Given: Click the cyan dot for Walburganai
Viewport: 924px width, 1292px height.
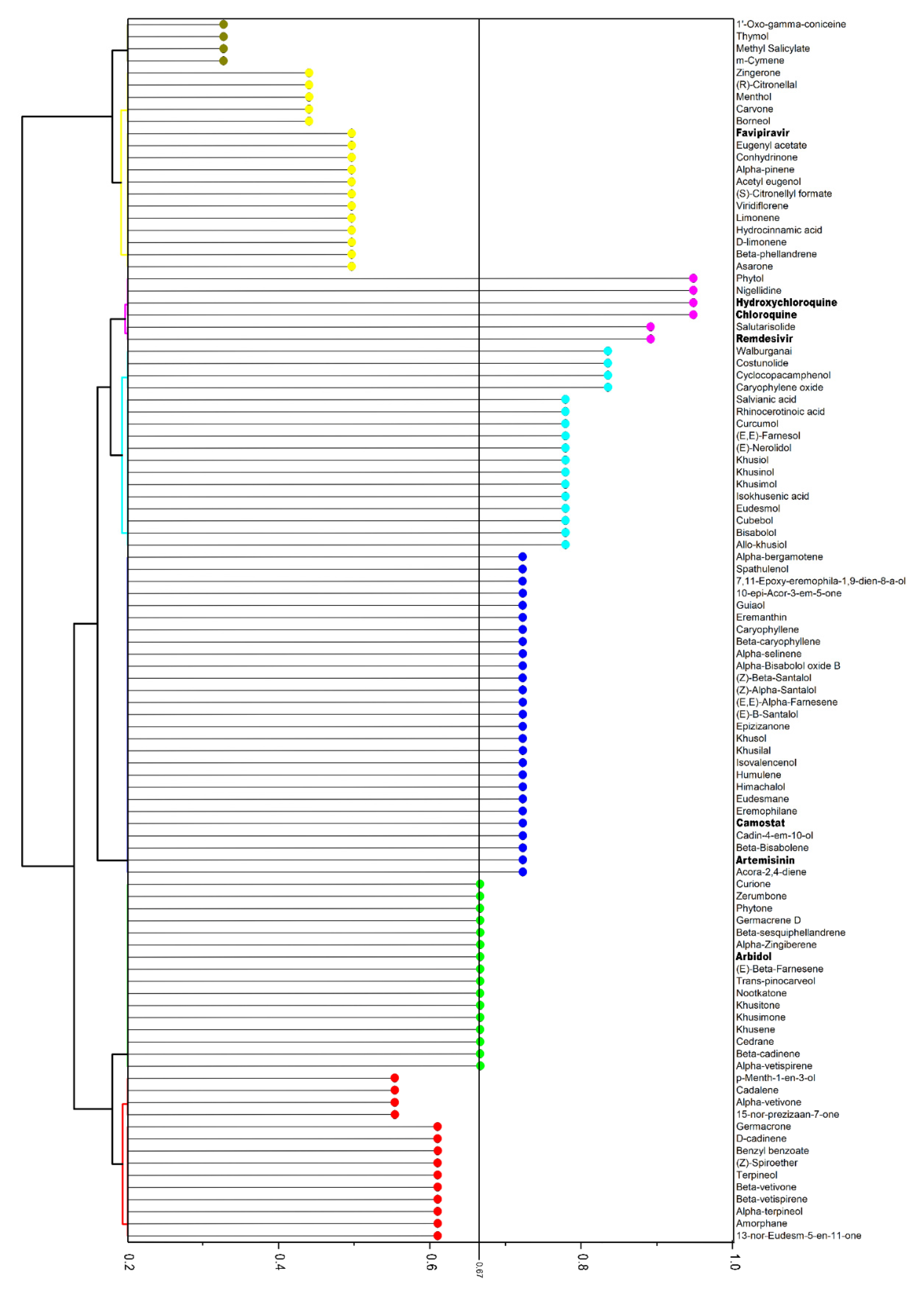Looking at the screenshot, I should (608, 351).
